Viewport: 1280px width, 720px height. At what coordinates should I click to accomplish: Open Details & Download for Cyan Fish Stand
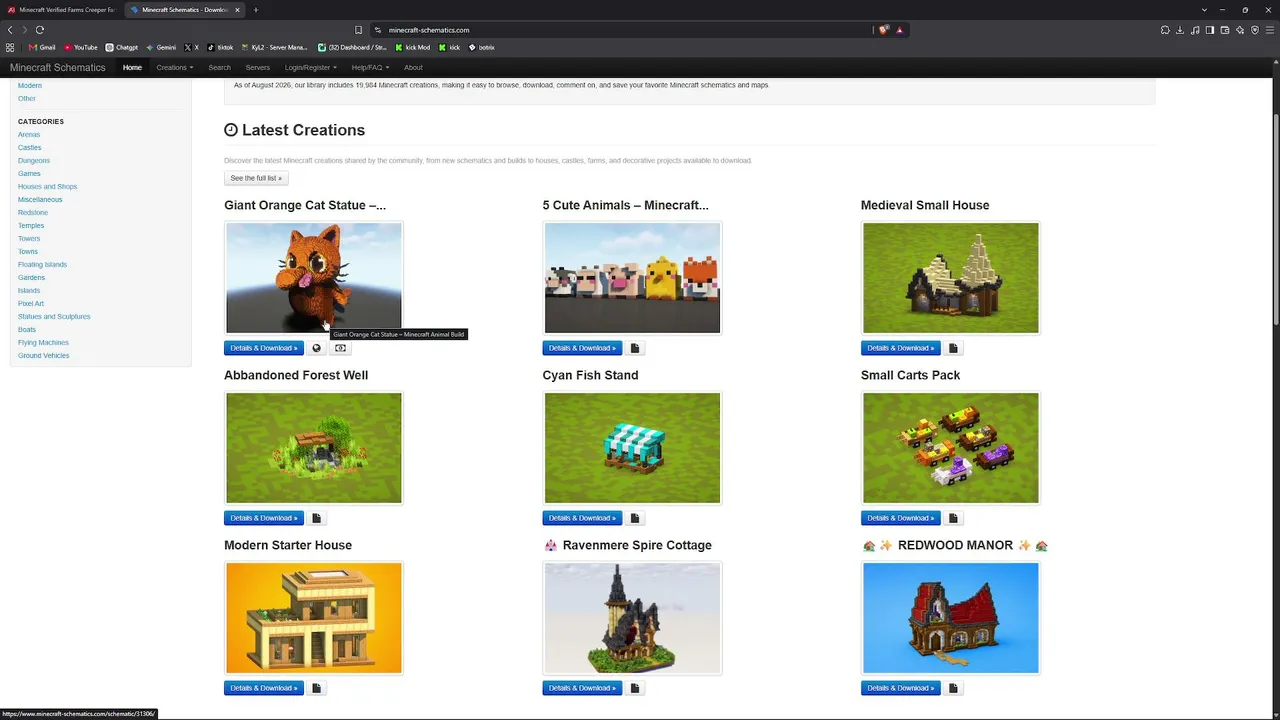point(582,518)
